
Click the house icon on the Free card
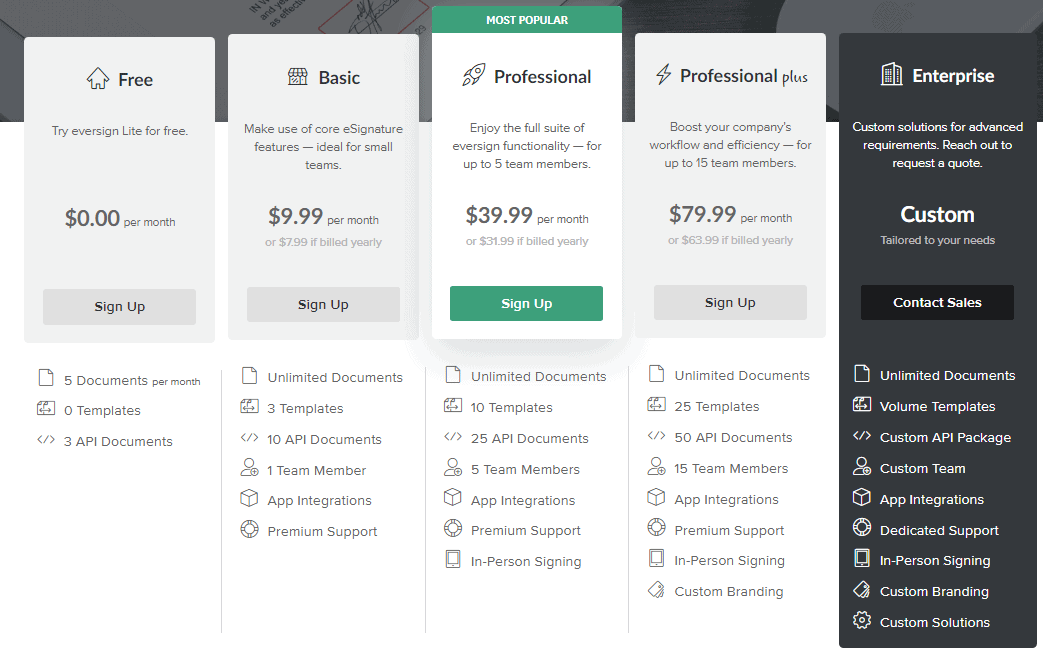pyautogui.click(x=99, y=77)
